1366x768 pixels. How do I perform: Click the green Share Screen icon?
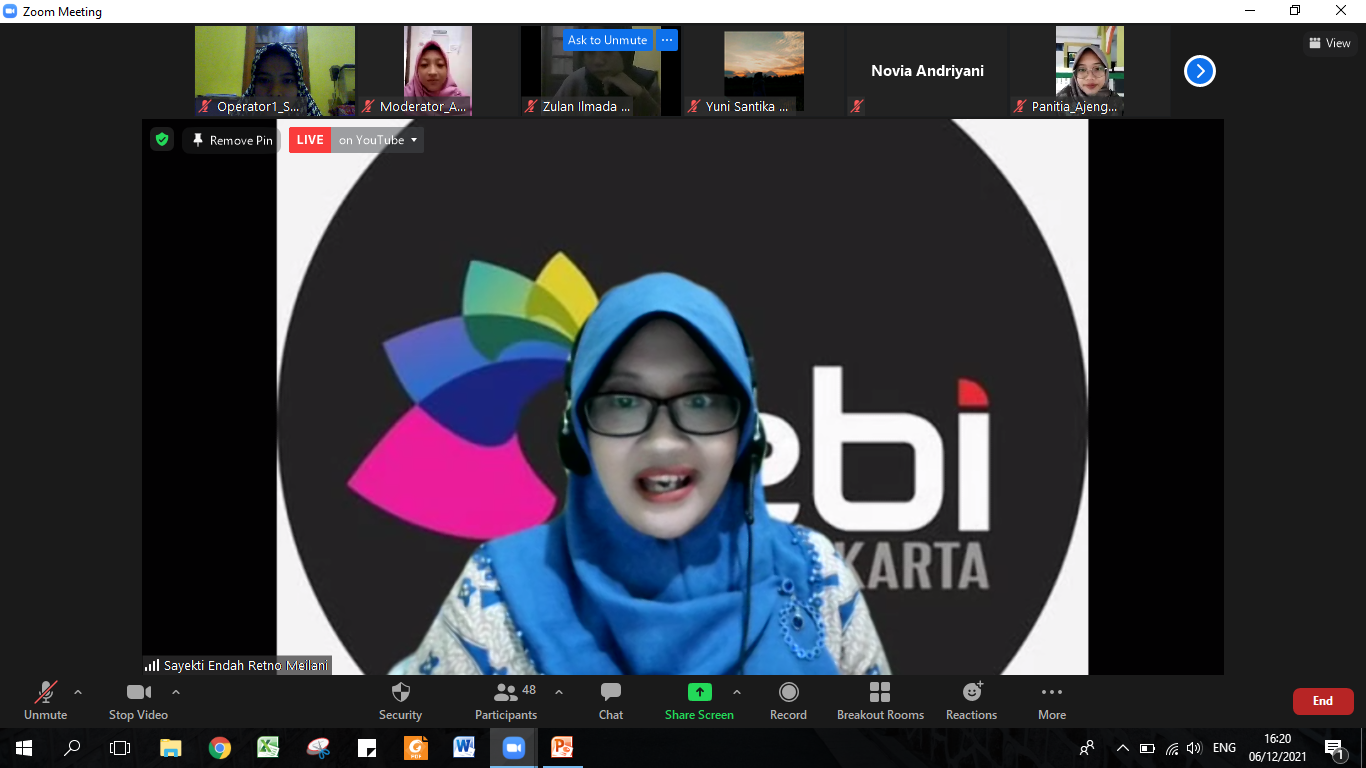(x=700, y=692)
